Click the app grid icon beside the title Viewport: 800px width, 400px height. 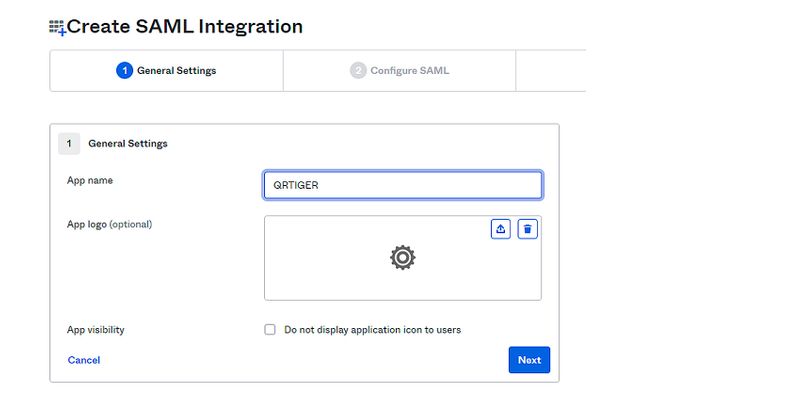point(57,28)
